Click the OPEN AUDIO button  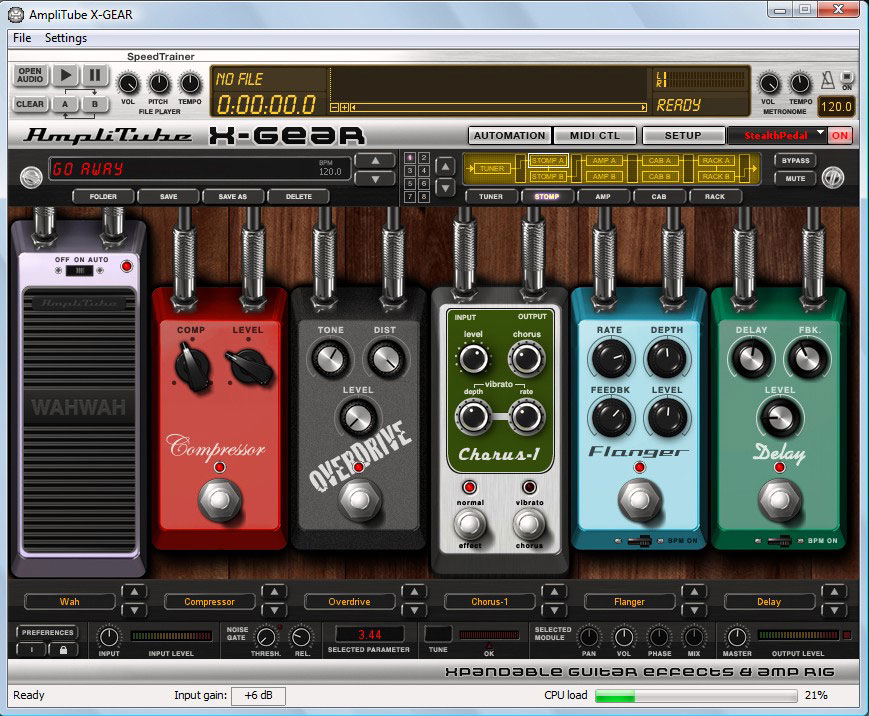coord(30,75)
